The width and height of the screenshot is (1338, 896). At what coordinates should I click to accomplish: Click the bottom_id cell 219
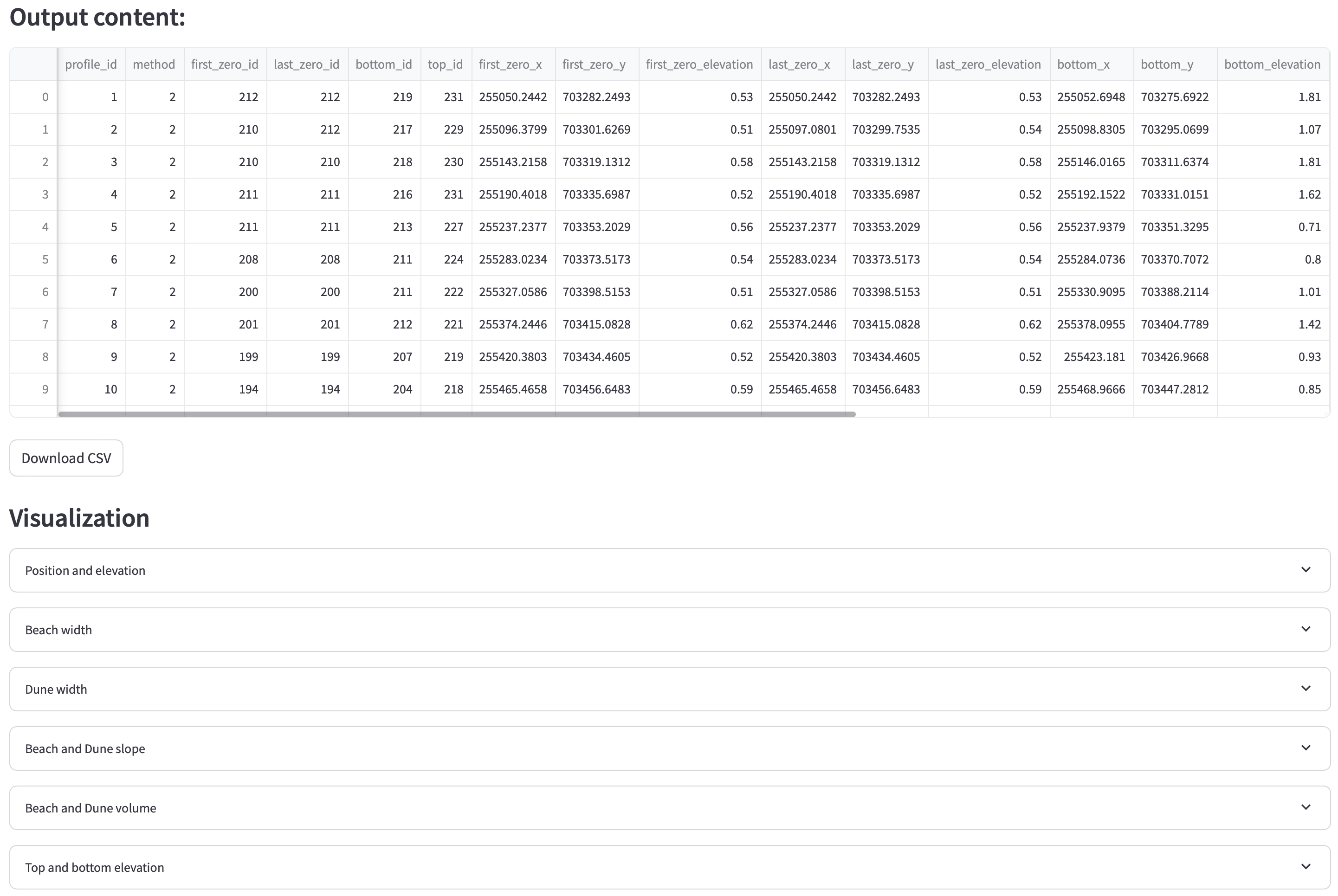coord(385,97)
